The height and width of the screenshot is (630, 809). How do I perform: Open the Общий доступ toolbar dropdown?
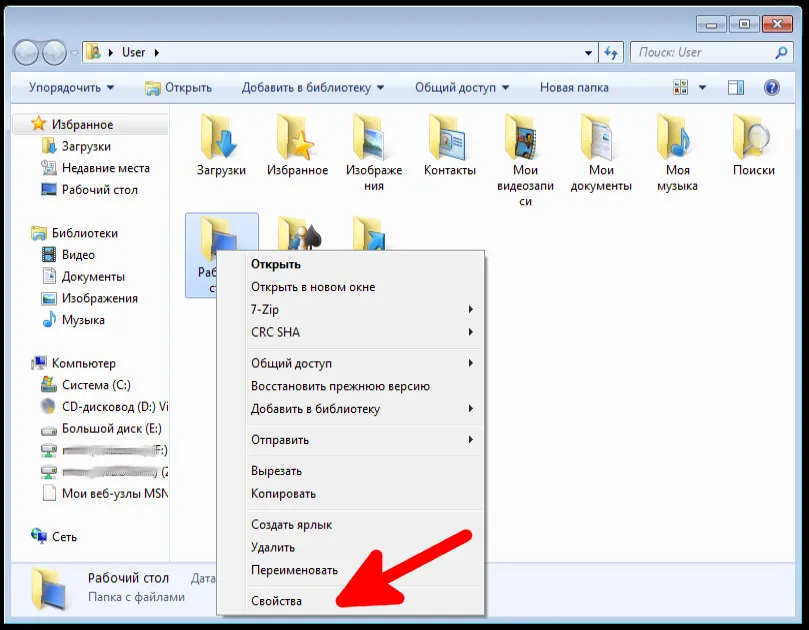coord(462,87)
